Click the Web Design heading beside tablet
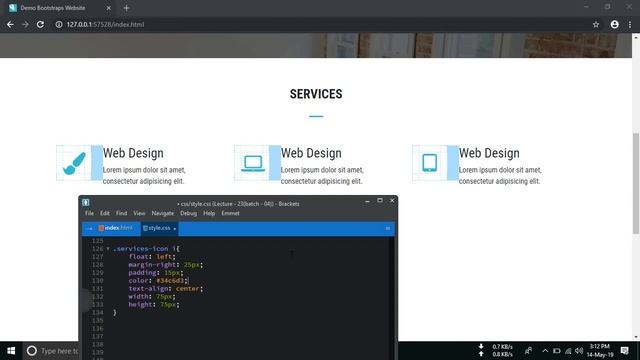 (x=489, y=153)
